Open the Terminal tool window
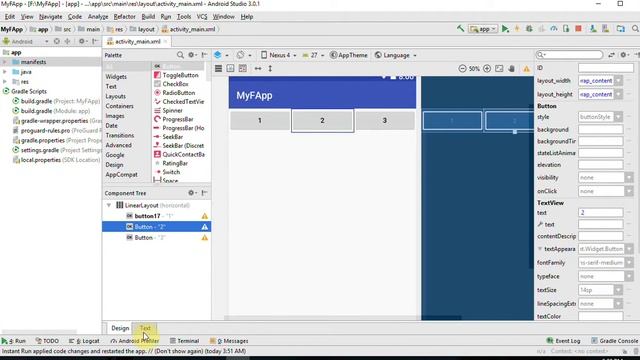 [x=184, y=341]
